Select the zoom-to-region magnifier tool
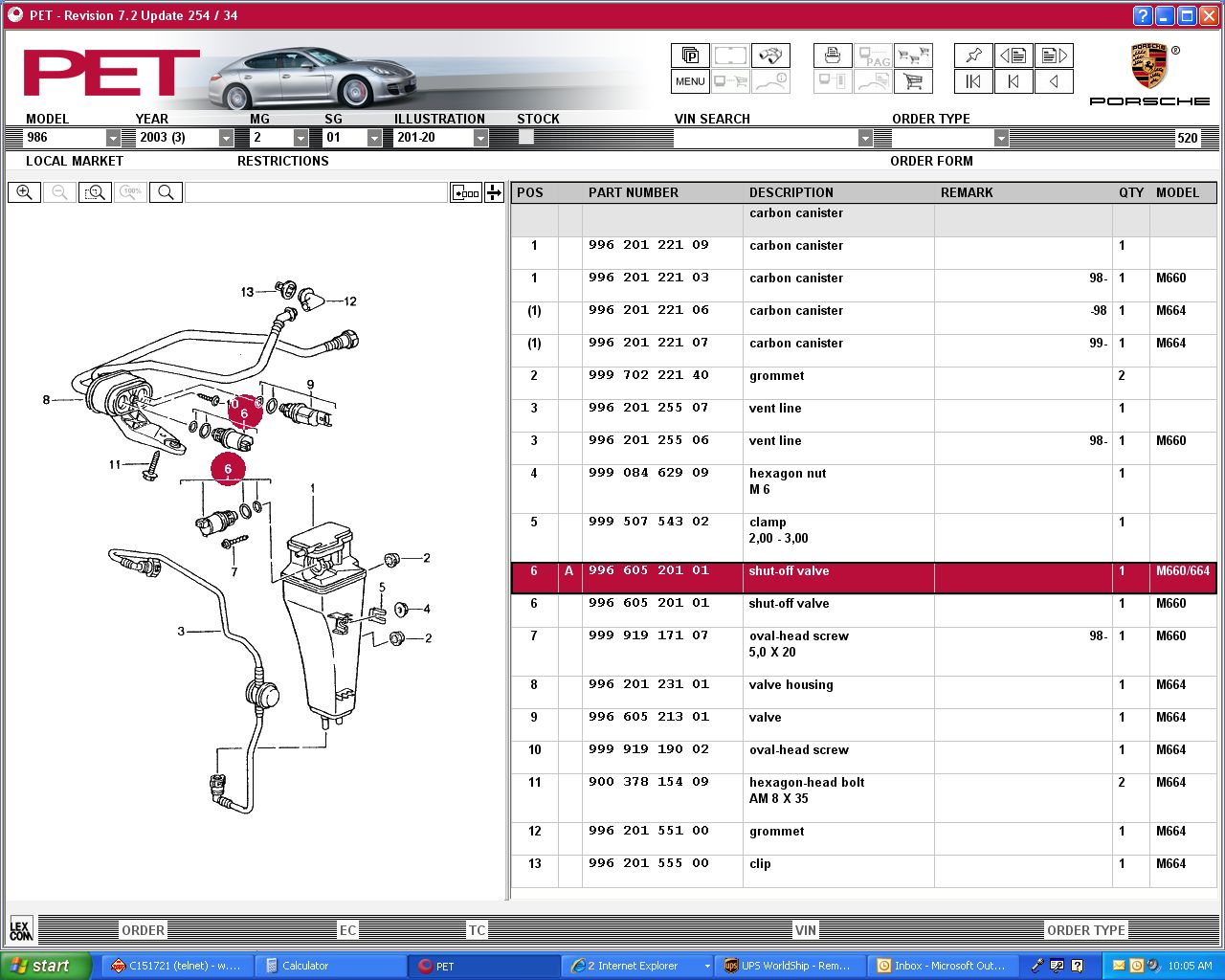1225x980 pixels. coord(95,192)
